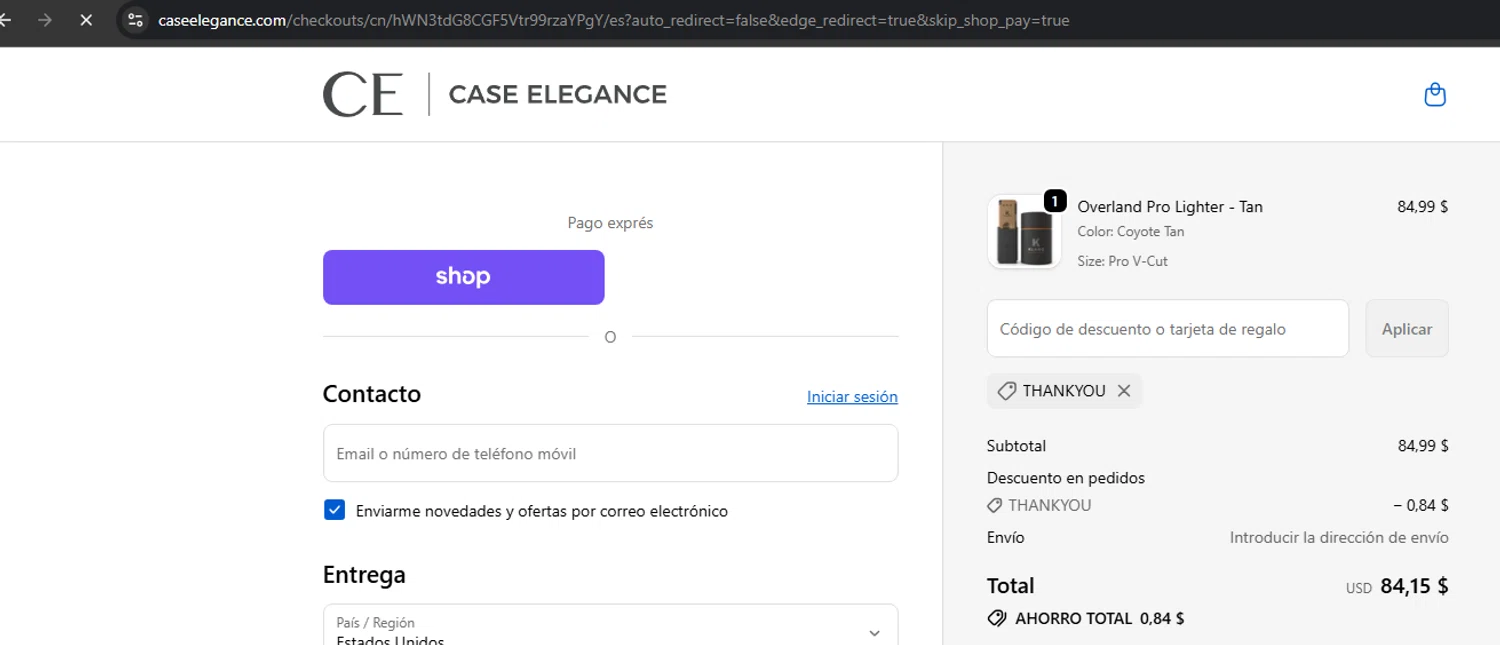Click the Subtotal amount 84,99 $

pyautogui.click(x=1423, y=446)
